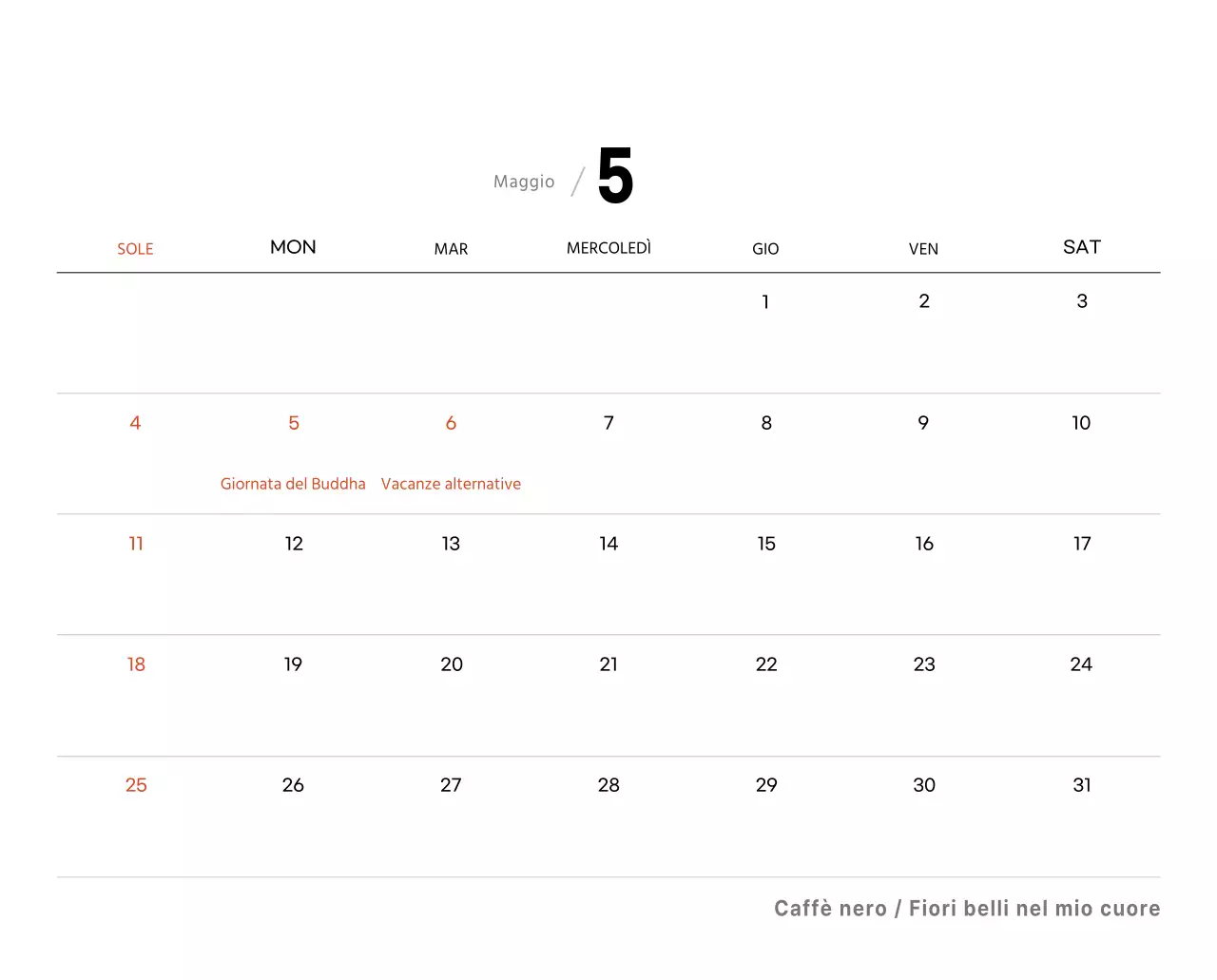Open the Vacanze alternative event
The height and width of the screenshot is (980, 1217).
click(451, 484)
